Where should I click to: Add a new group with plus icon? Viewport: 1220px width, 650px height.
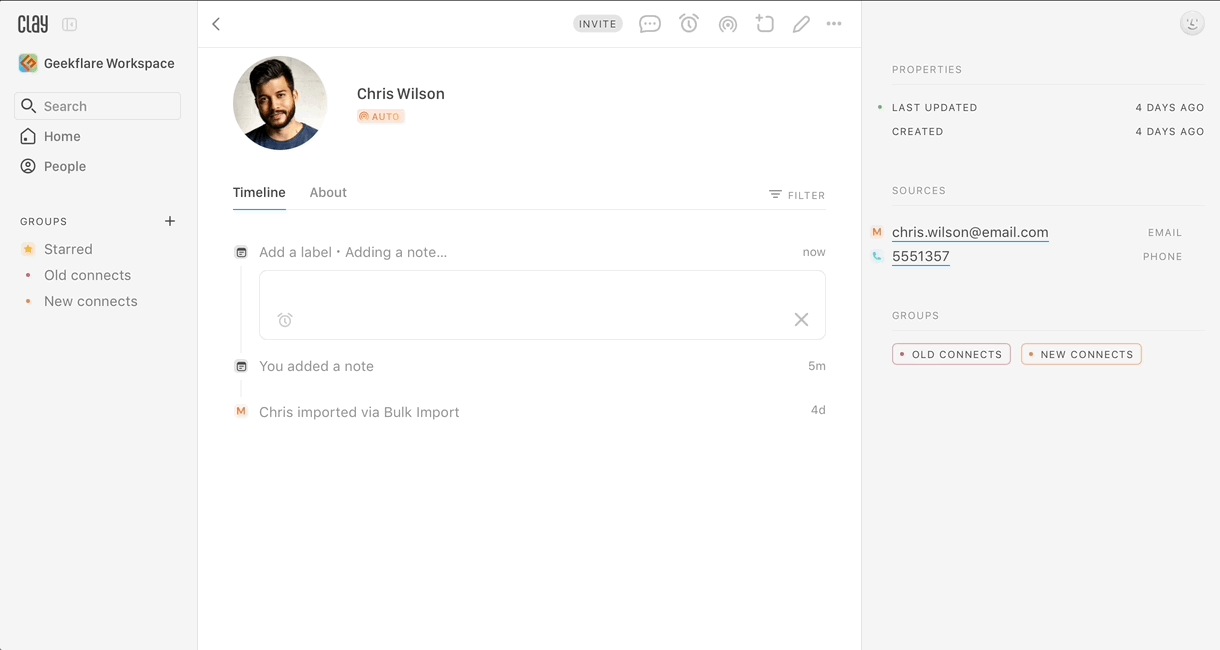(170, 221)
